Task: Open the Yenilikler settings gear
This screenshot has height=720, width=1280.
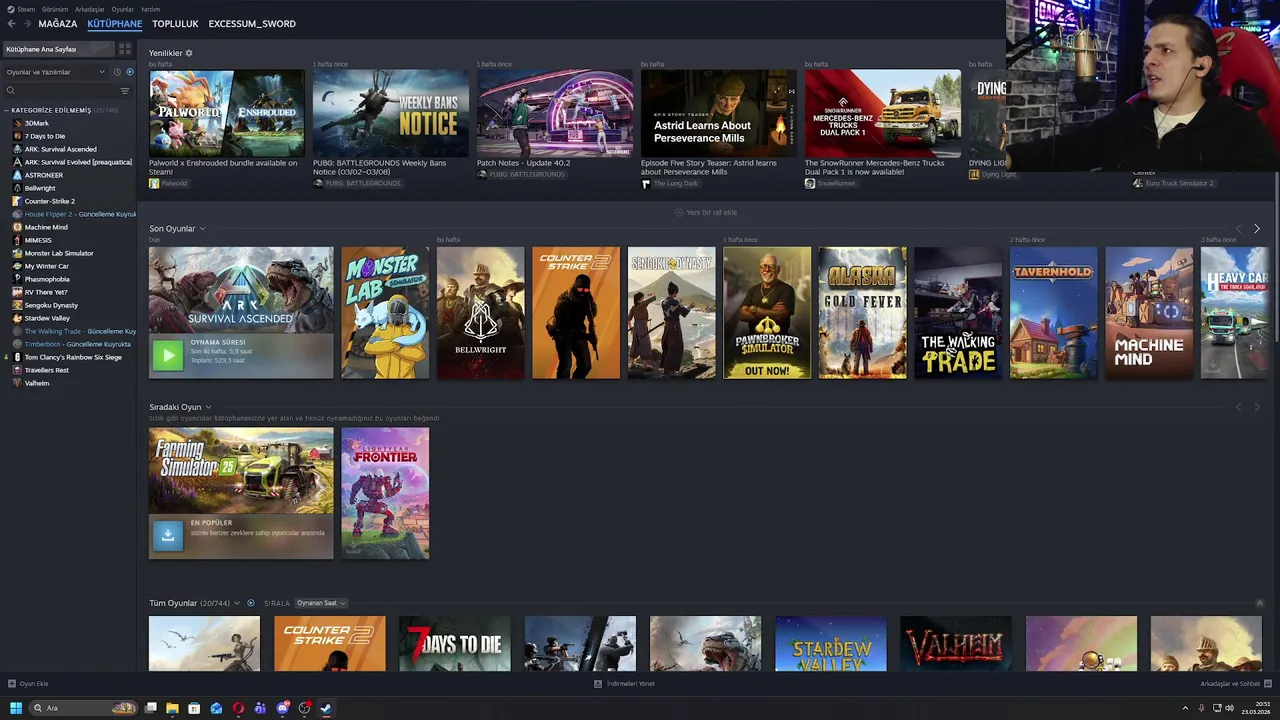Action: pyautogui.click(x=189, y=53)
